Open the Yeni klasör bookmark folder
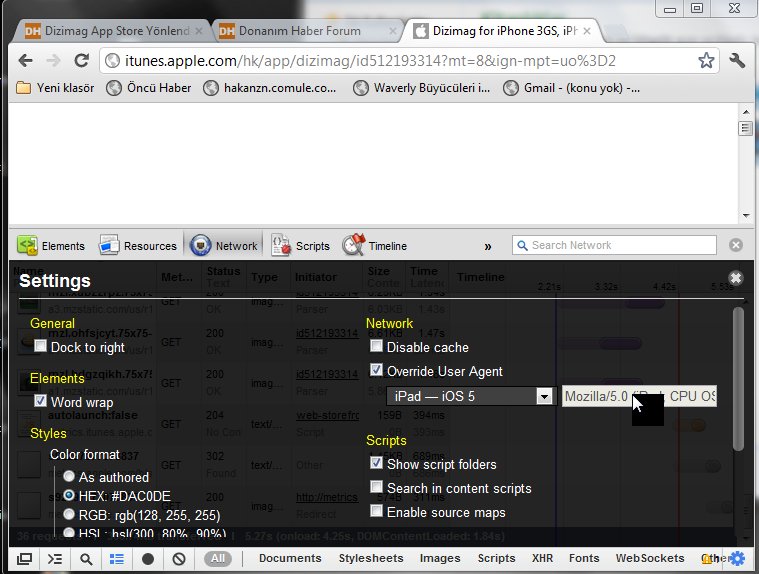 coord(55,88)
